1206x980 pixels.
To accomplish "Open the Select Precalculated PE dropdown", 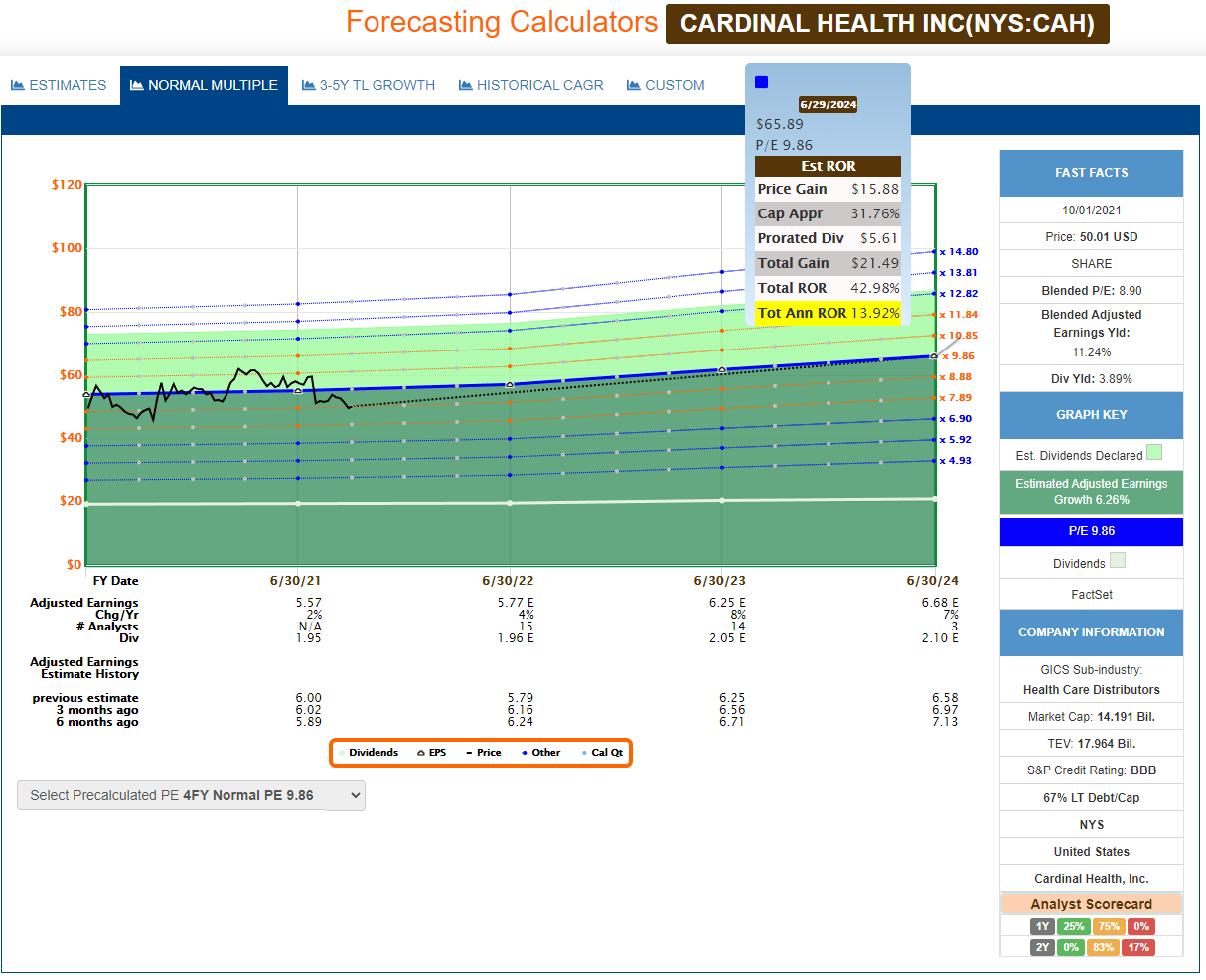I will click(191, 795).
